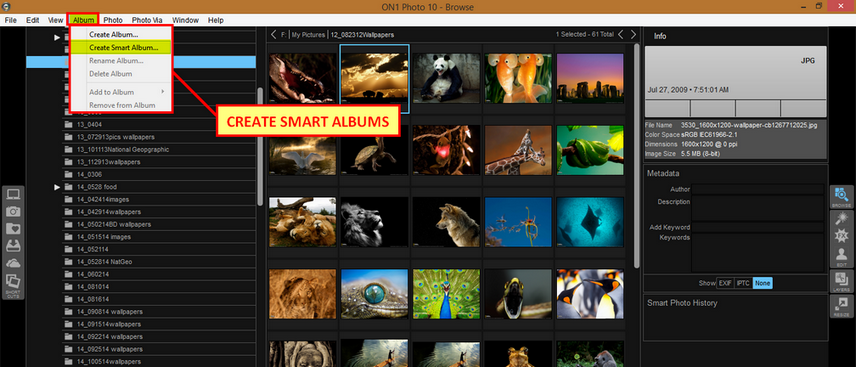Click the Description text field

[758, 208]
